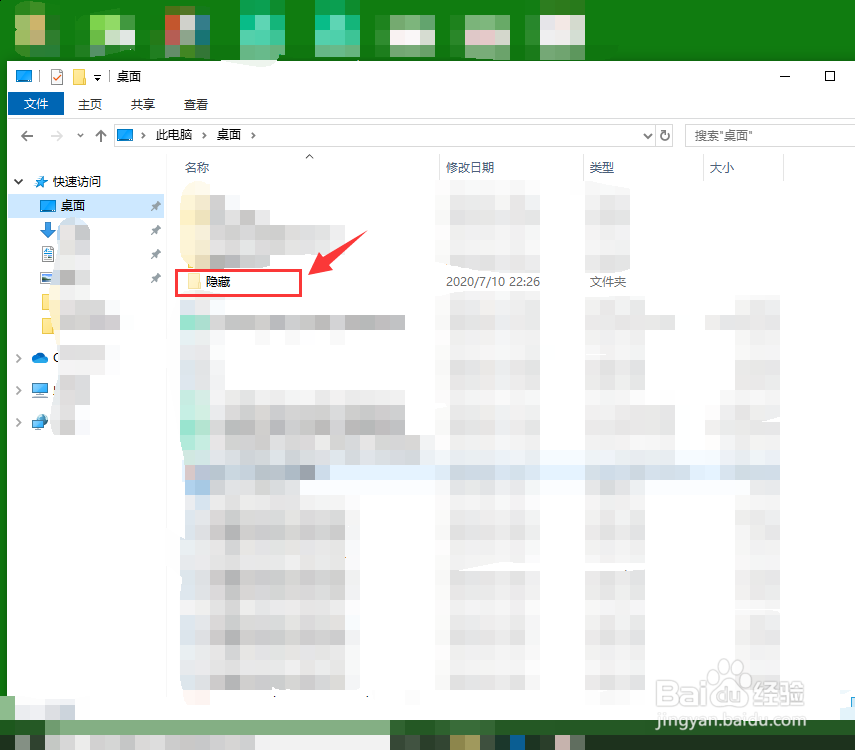Expand address bar history dropdown
The height and width of the screenshot is (750, 855).
point(648,135)
